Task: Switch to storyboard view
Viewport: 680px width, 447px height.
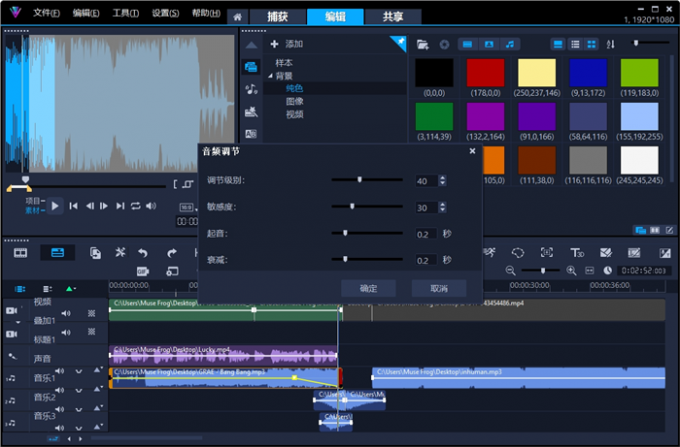Action: point(20,253)
